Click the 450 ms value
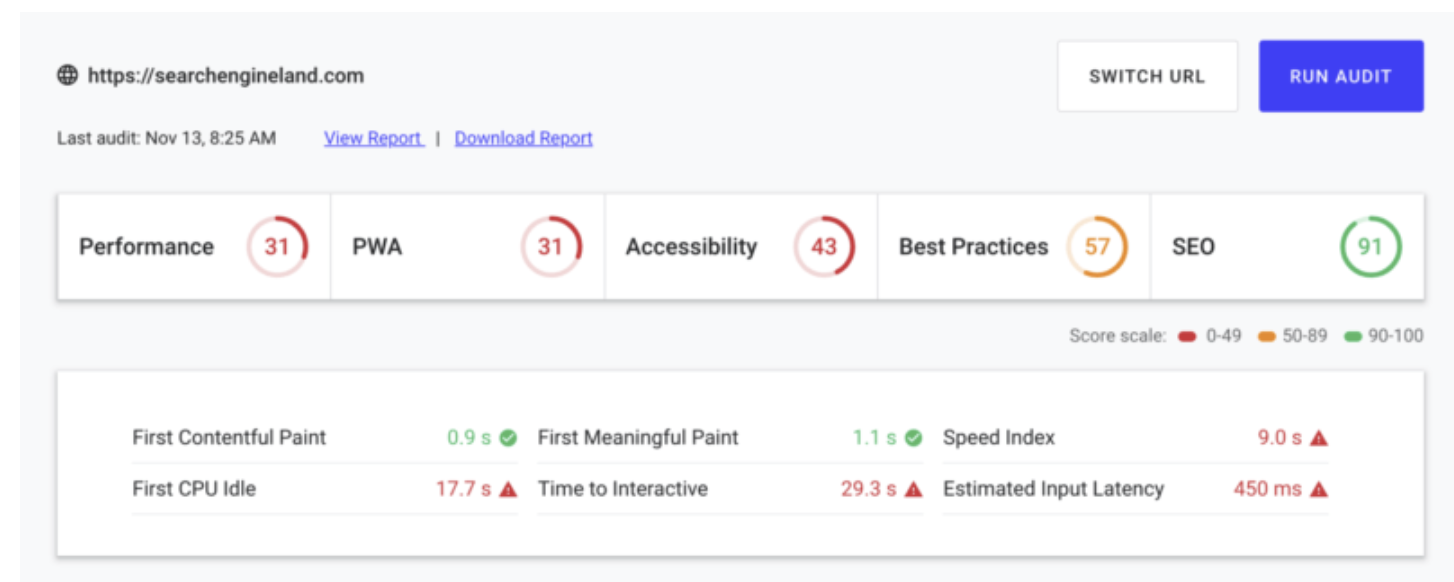The height and width of the screenshot is (582, 1454). pos(1268,489)
